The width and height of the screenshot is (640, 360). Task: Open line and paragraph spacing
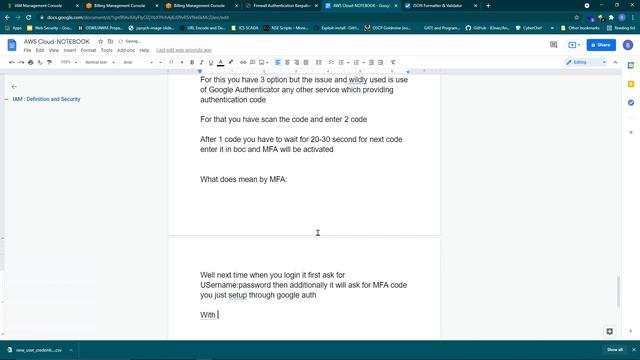click(x=319, y=62)
